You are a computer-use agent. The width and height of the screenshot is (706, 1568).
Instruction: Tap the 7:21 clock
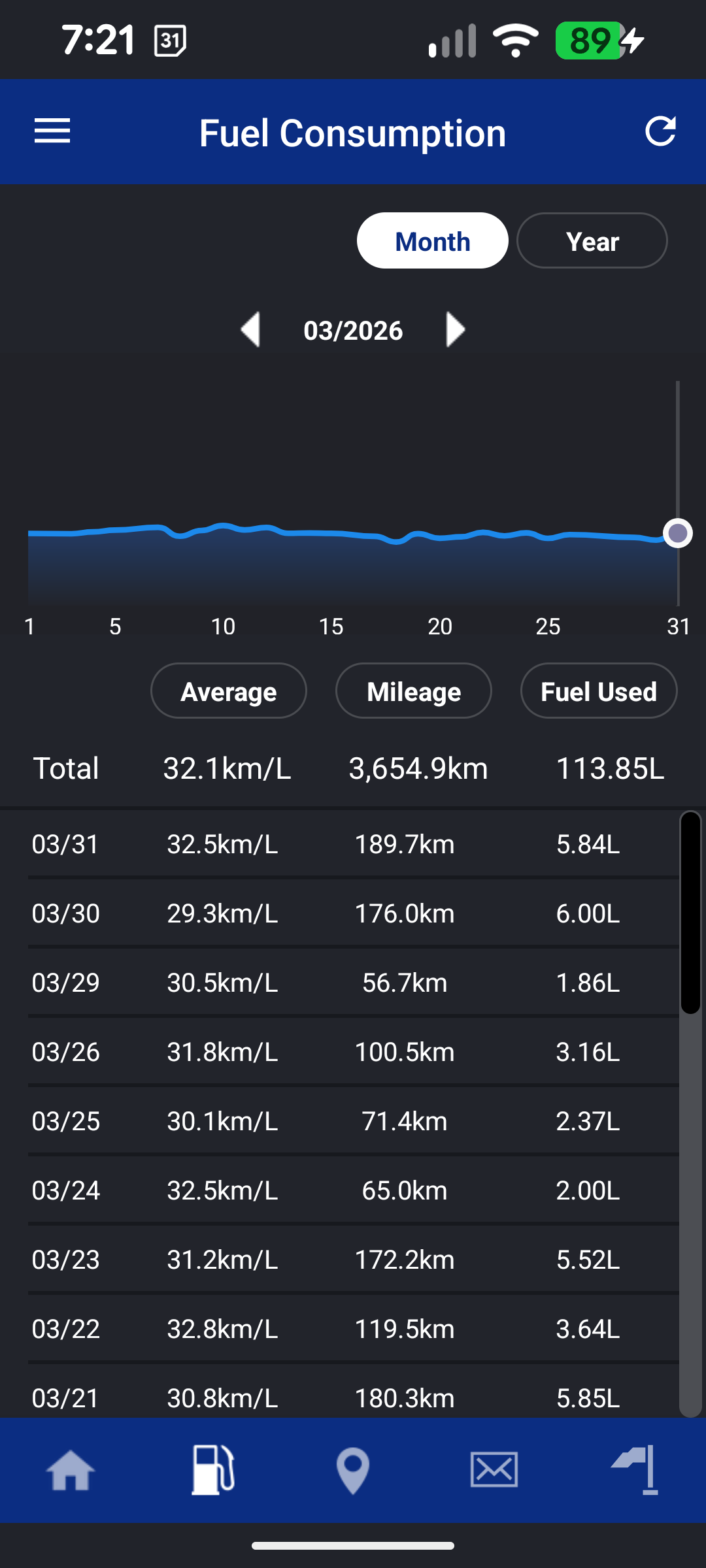click(99, 40)
